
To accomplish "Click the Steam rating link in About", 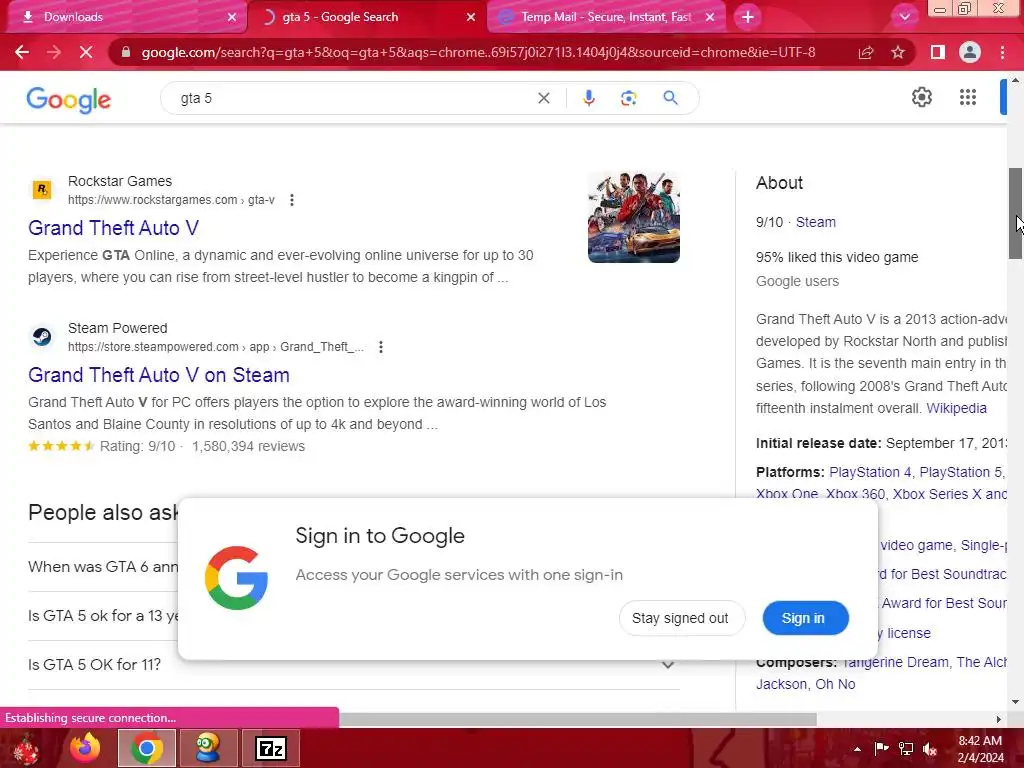I will click(x=816, y=222).
